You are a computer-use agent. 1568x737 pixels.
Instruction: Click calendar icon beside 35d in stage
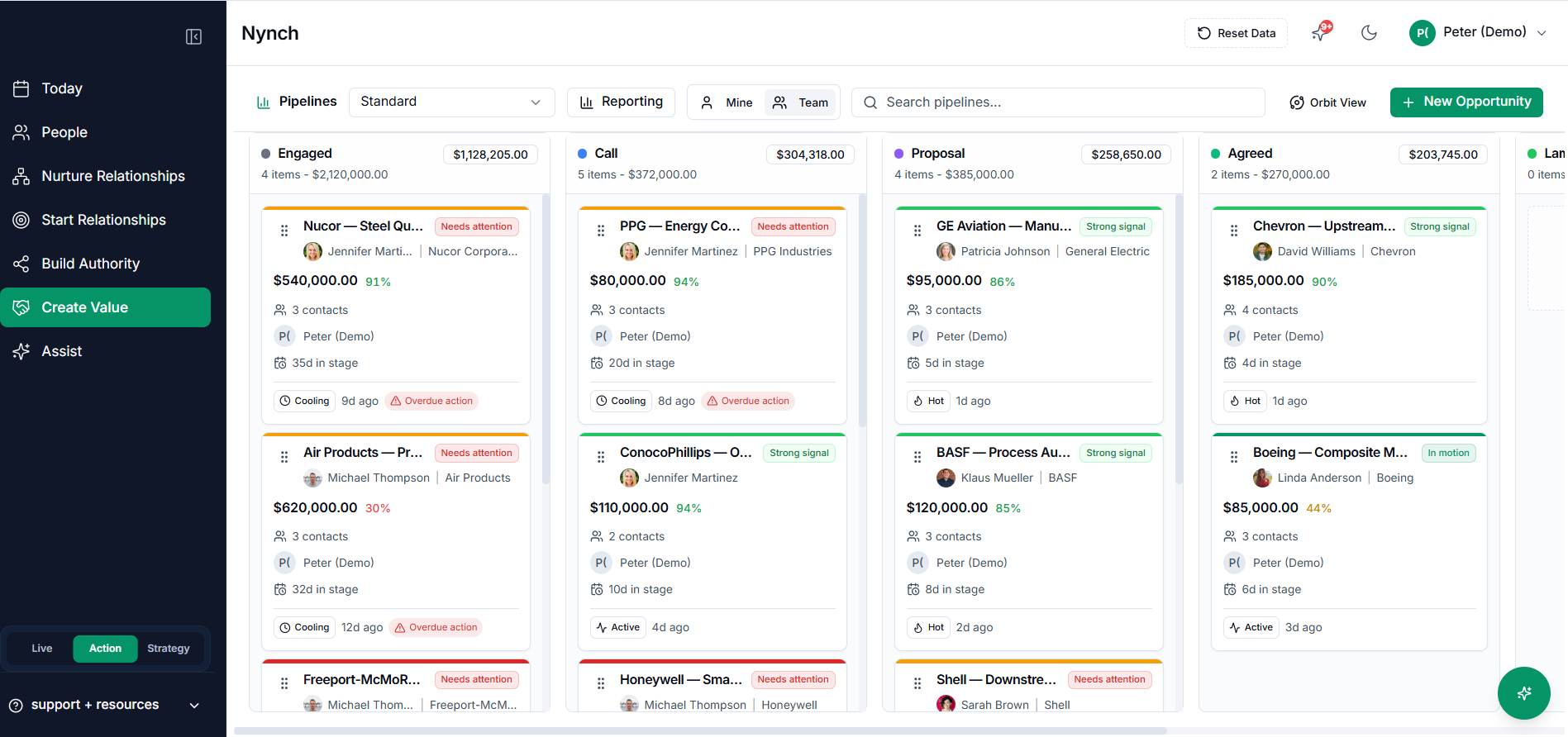coord(280,364)
